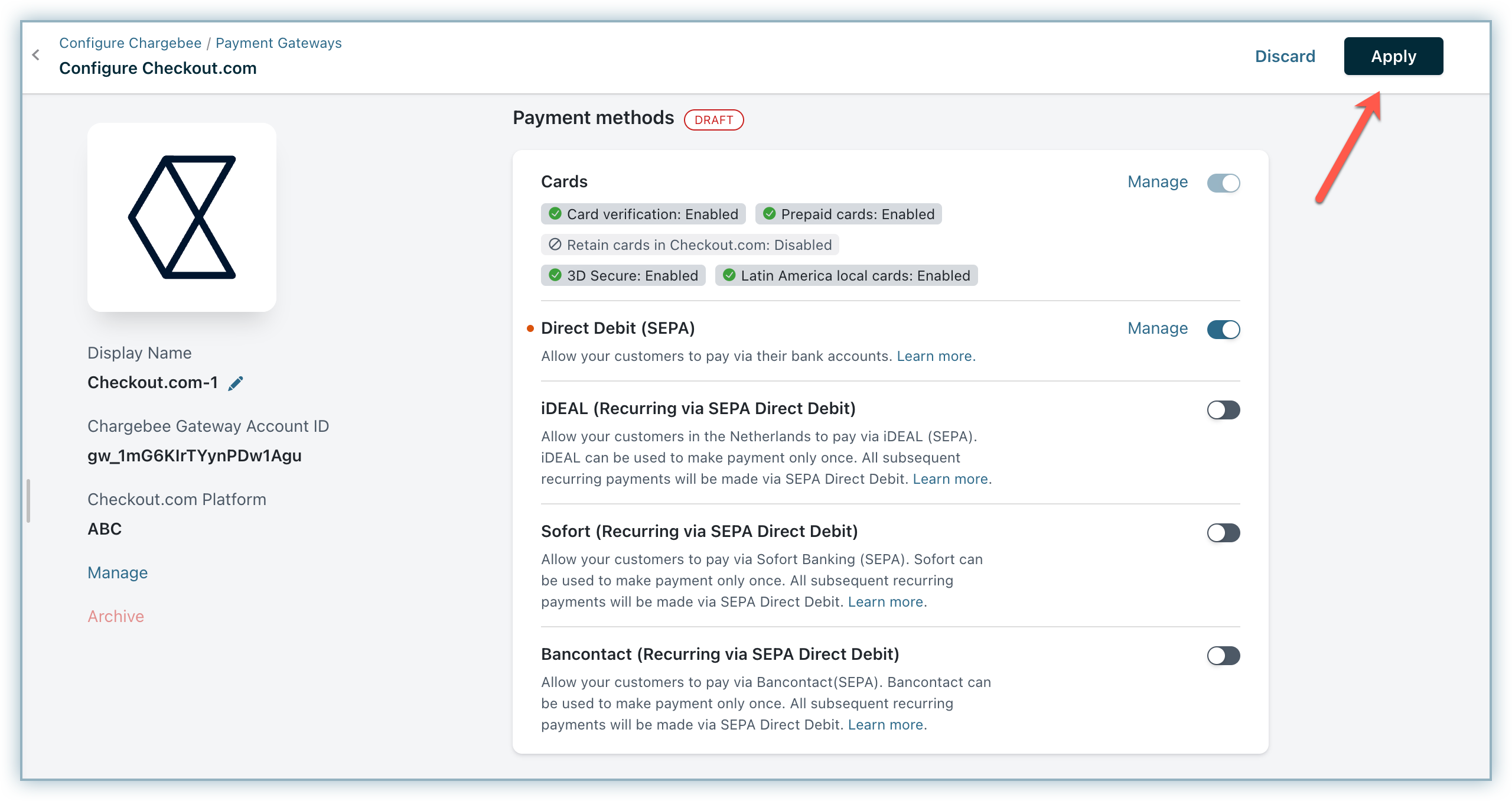1512x801 pixels.
Task: Click the 'Payment methods' heading
Action: (593, 118)
